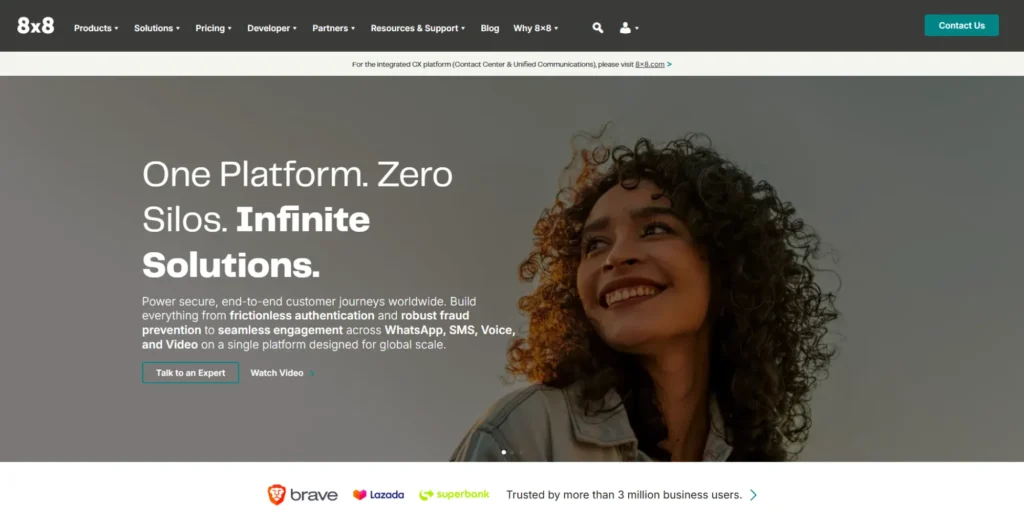Click the Brave logo
Screen dimensions: 1024x524
tap(302, 495)
